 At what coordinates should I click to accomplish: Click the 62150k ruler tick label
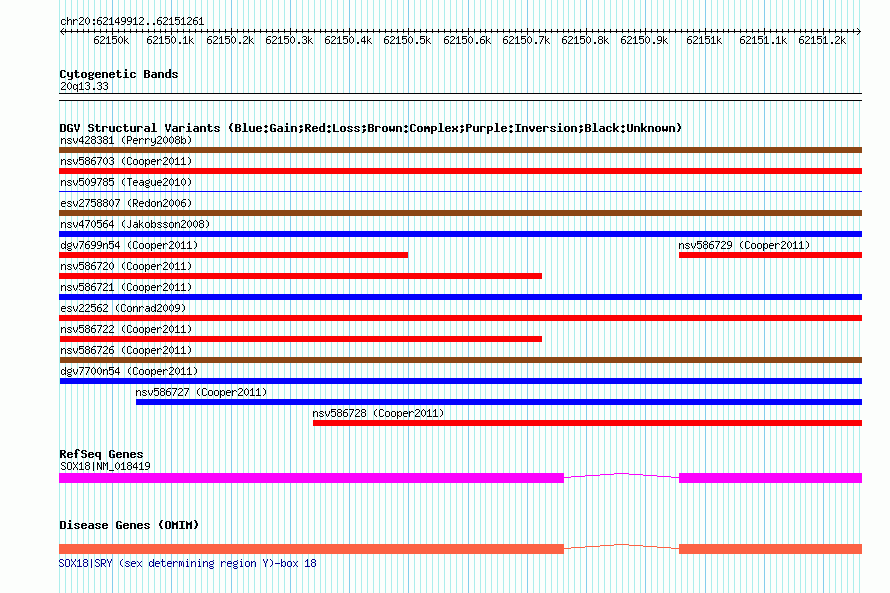111,40
